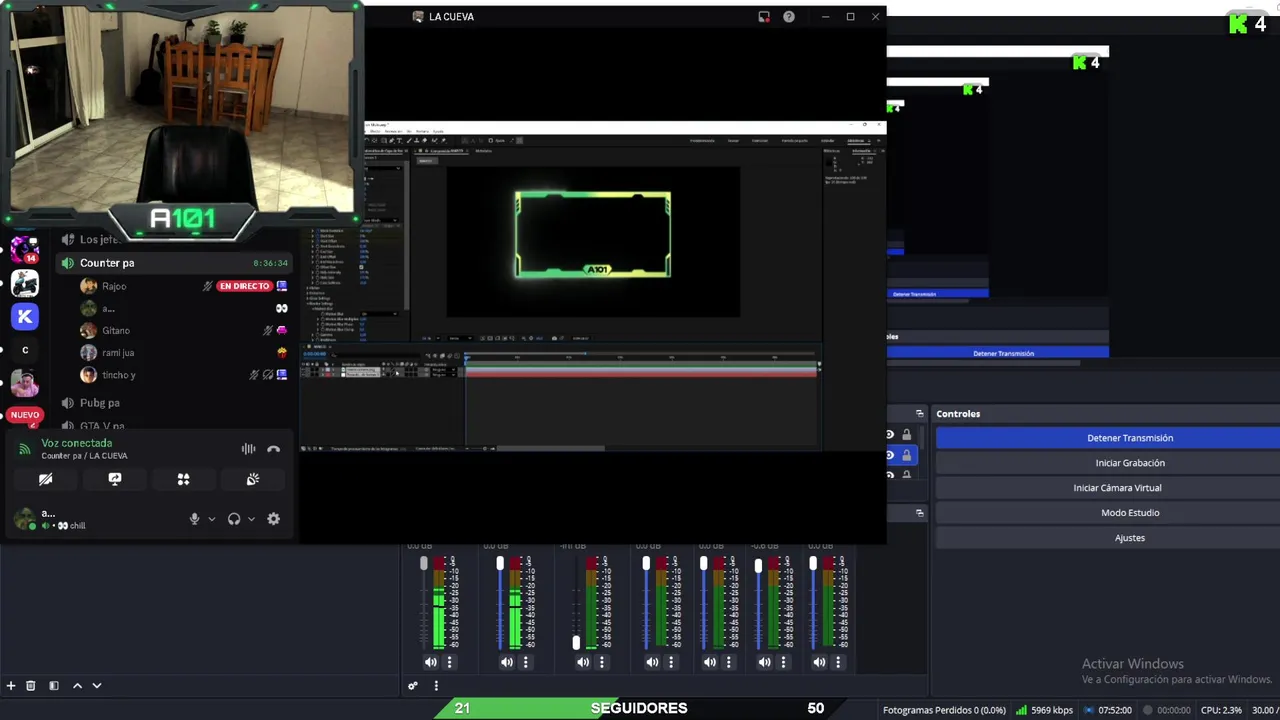Toggle visibility eye of highlighted source row
The height and width of the screenshot is (720, 1280).
[x=889, y=455]
